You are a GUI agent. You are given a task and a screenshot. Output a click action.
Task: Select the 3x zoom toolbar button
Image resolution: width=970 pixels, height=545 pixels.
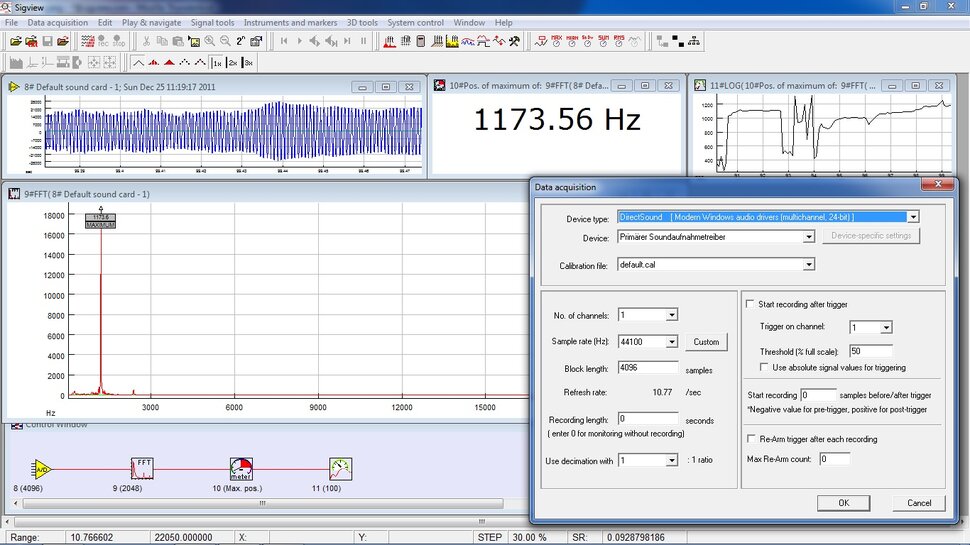pos(247,62)
